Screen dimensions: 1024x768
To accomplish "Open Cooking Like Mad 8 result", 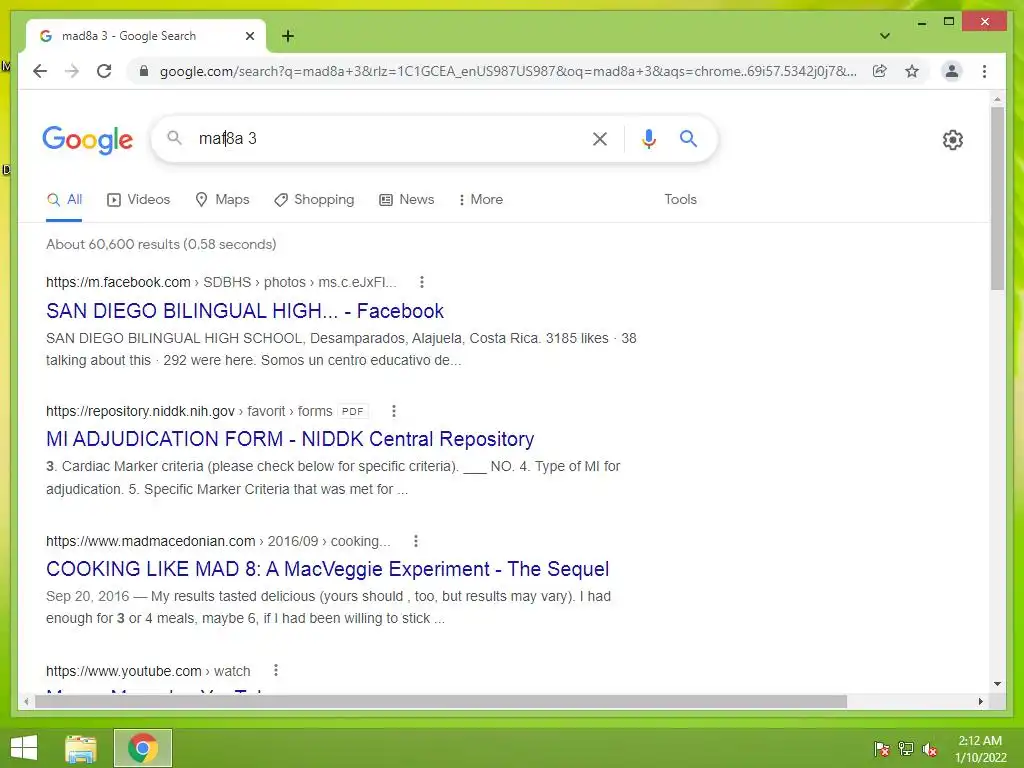I will 327,569.
